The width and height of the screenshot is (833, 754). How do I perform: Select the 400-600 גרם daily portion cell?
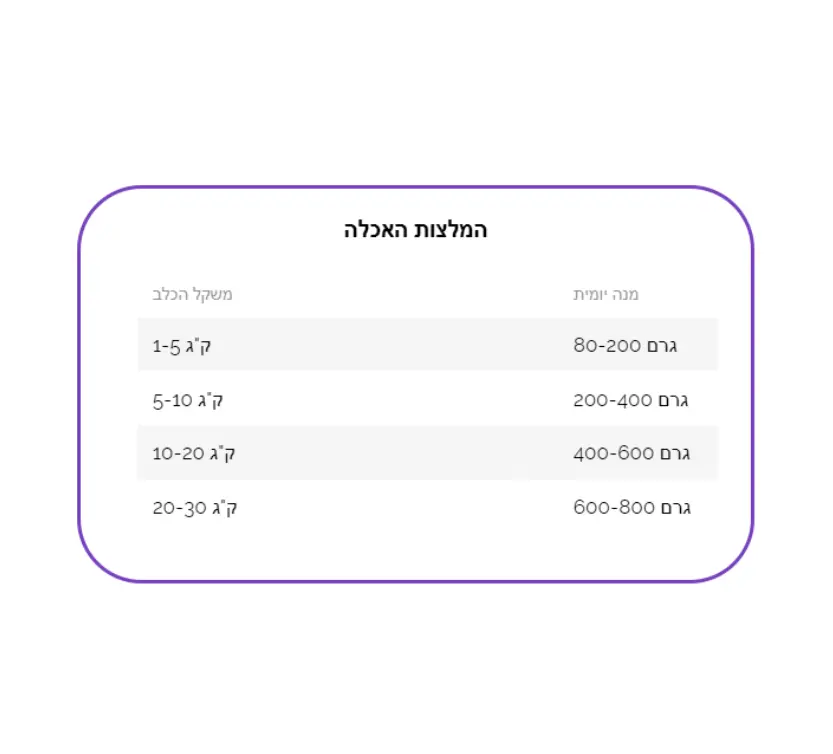pyautogui.click(x=632, y=453)
